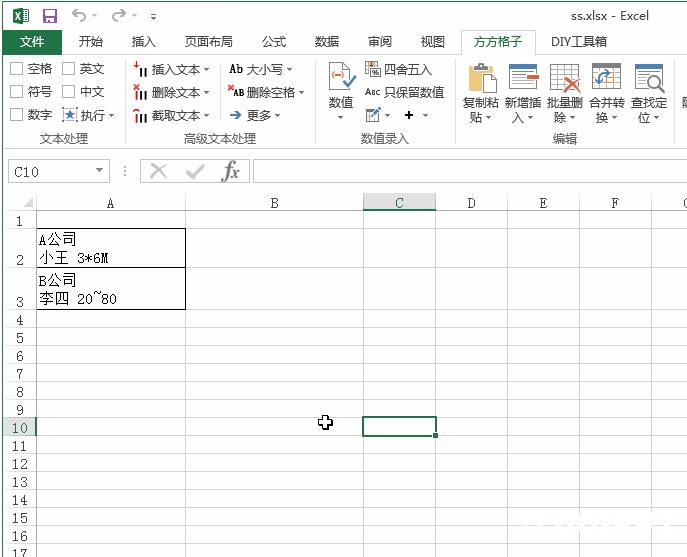The image size is (687, 557).
Task: Click the Undo arrow icon
Action: tap(79, 16)
